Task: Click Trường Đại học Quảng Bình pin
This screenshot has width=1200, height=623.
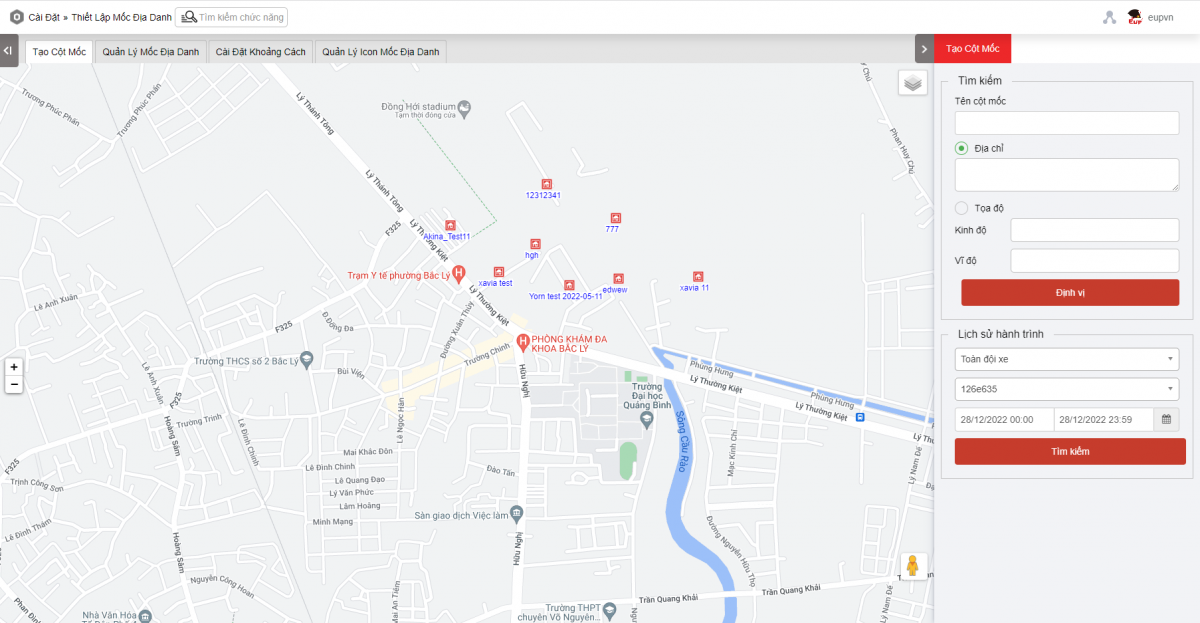Action: [x=646, y=419]
